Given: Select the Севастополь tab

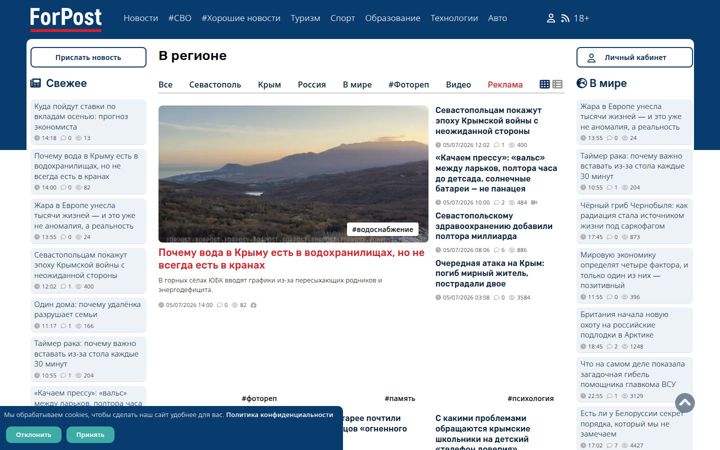Looking at the screenshot, I should (x=215, y=84).
